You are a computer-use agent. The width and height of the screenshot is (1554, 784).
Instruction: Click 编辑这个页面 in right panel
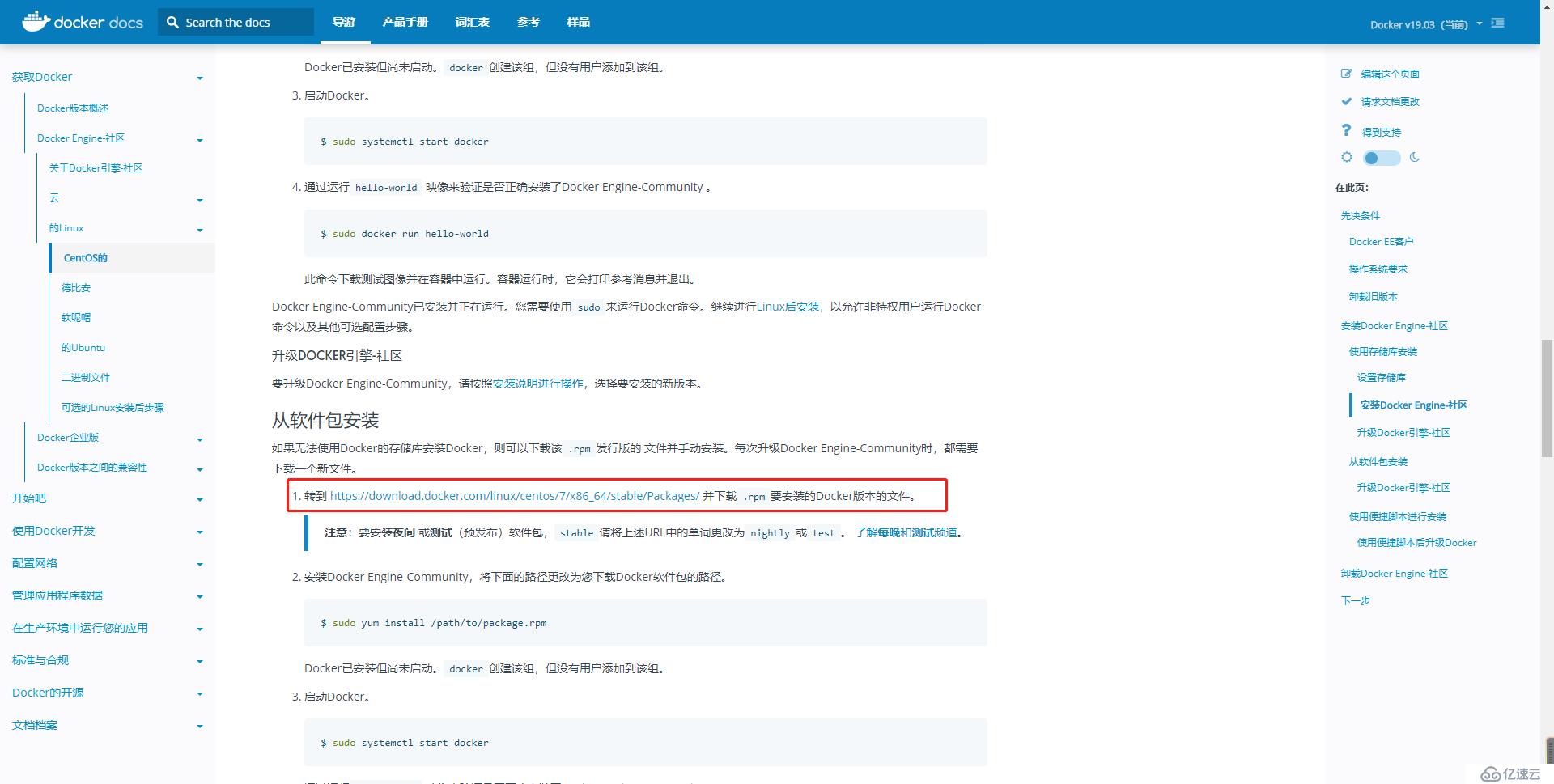click(1391, 74)
